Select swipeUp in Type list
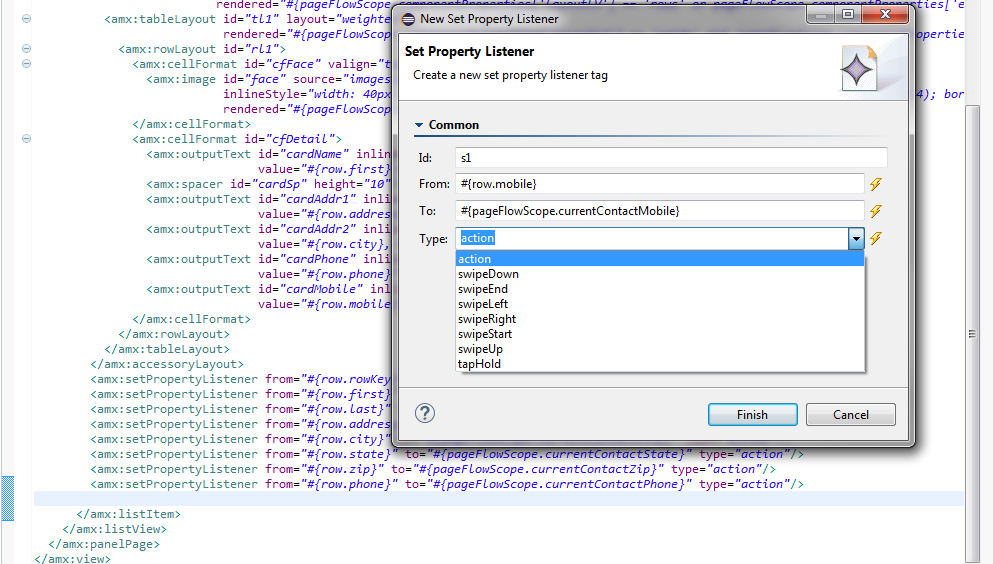Screen dimensions: 993x564 coord(660,349)
